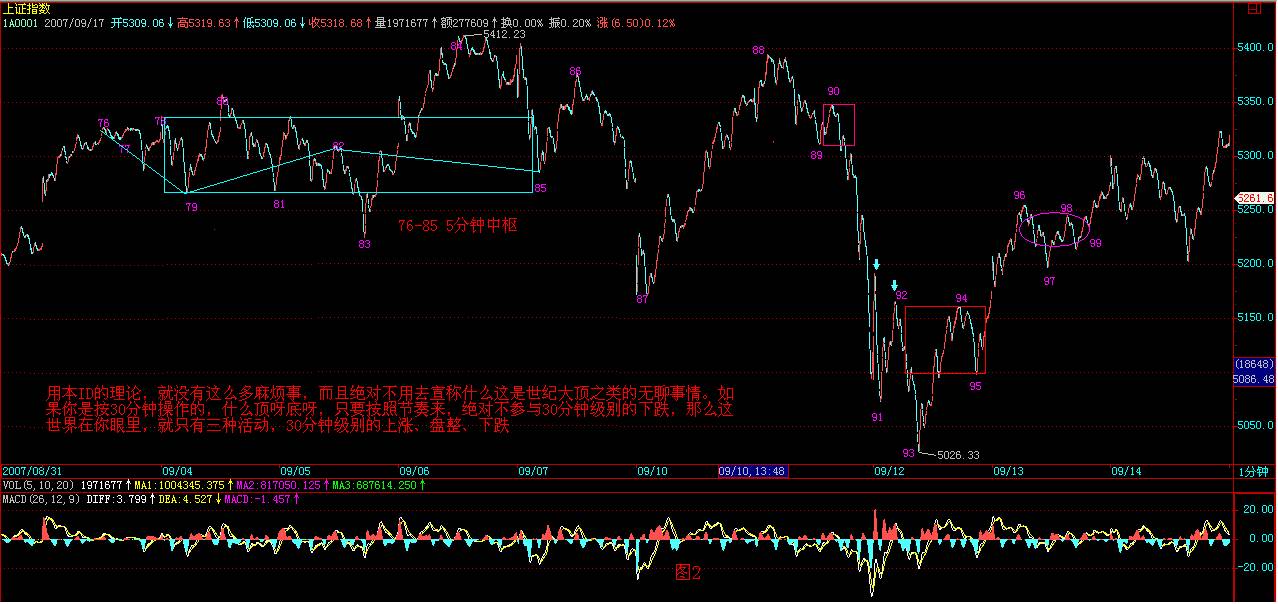Screen dimensions: 1278x604
Task: Click the 5261.6 current price tag
Action: coord(1256,198)
